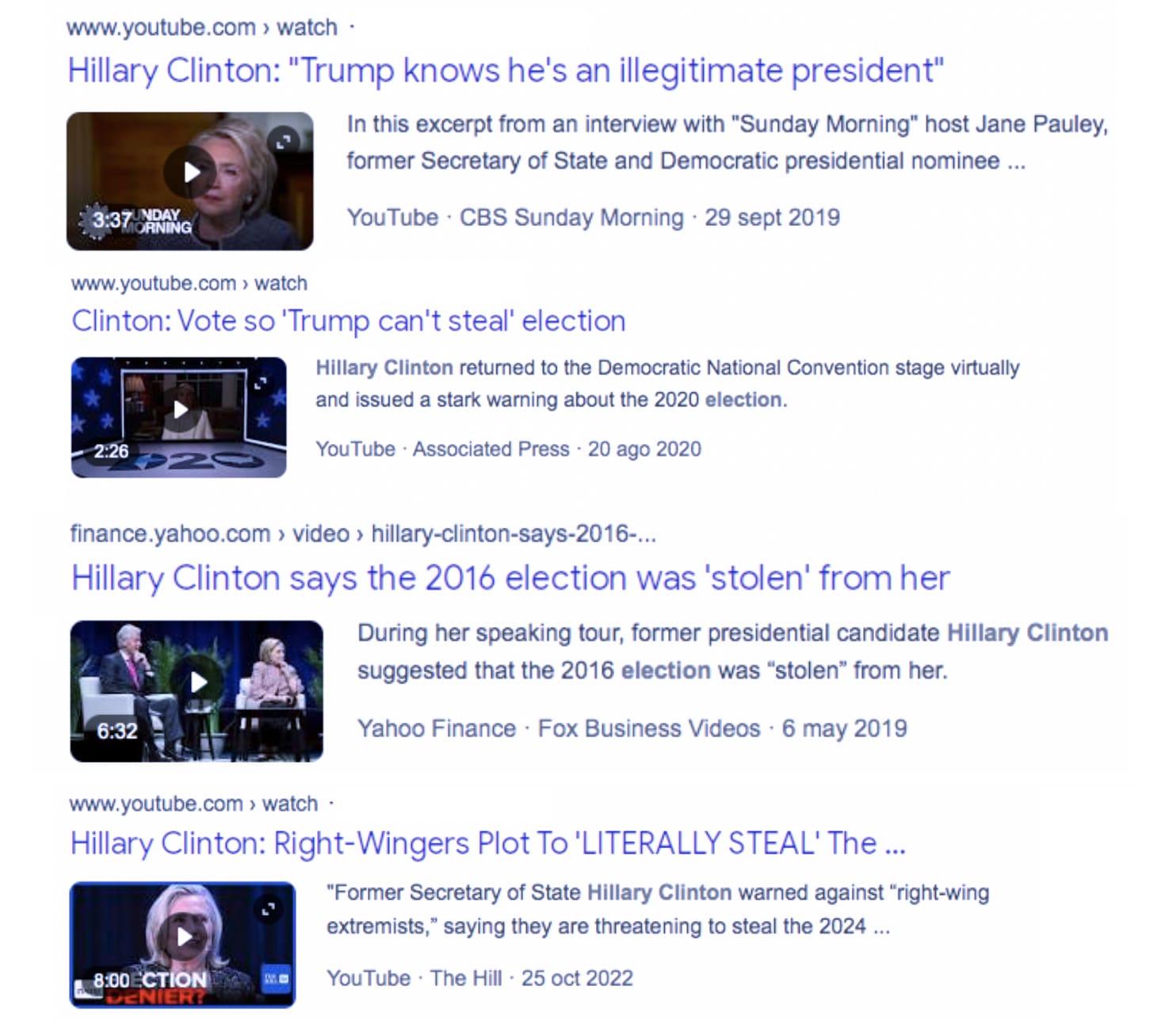Play the Fox Business 6:32 video
The height and width of the screenshot is (1036, 1165).
pos(197,682)
